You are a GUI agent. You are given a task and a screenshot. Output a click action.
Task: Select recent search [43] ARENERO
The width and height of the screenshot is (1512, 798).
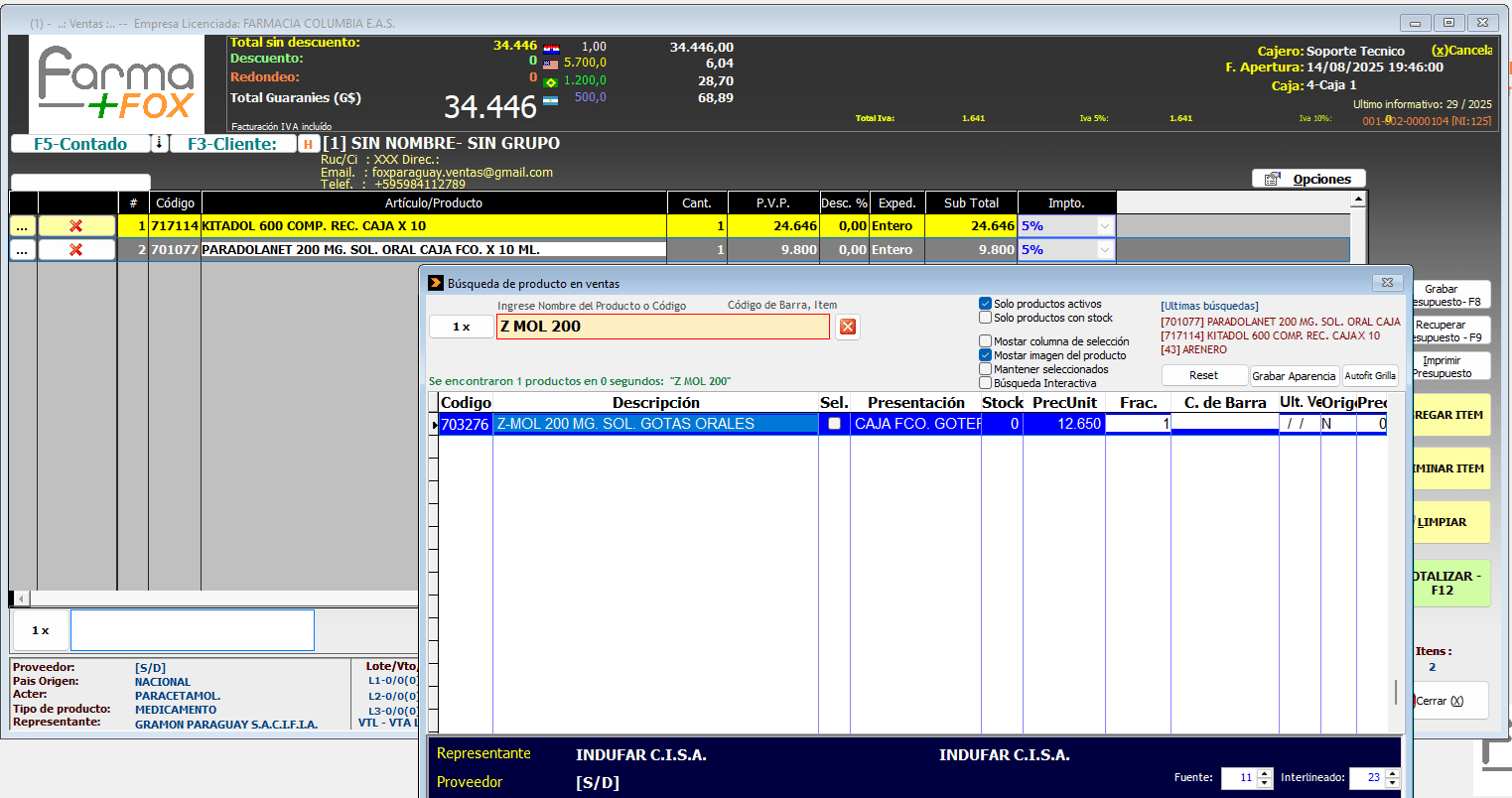pos(1193,349)
